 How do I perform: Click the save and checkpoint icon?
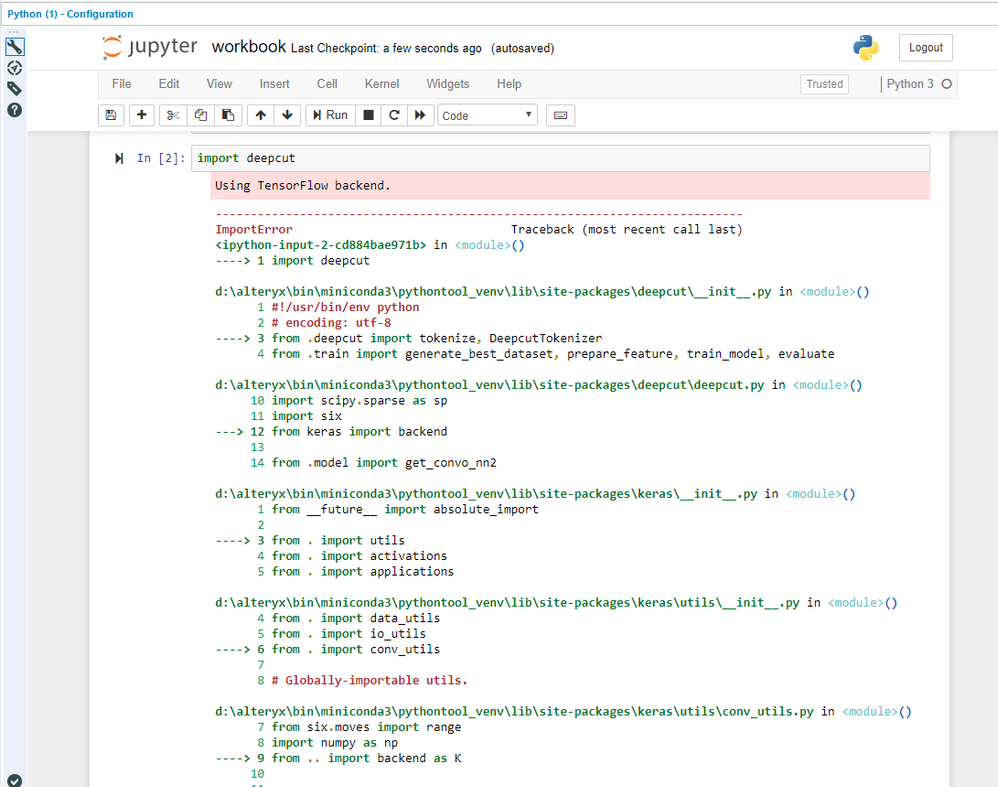coord(111,115)
